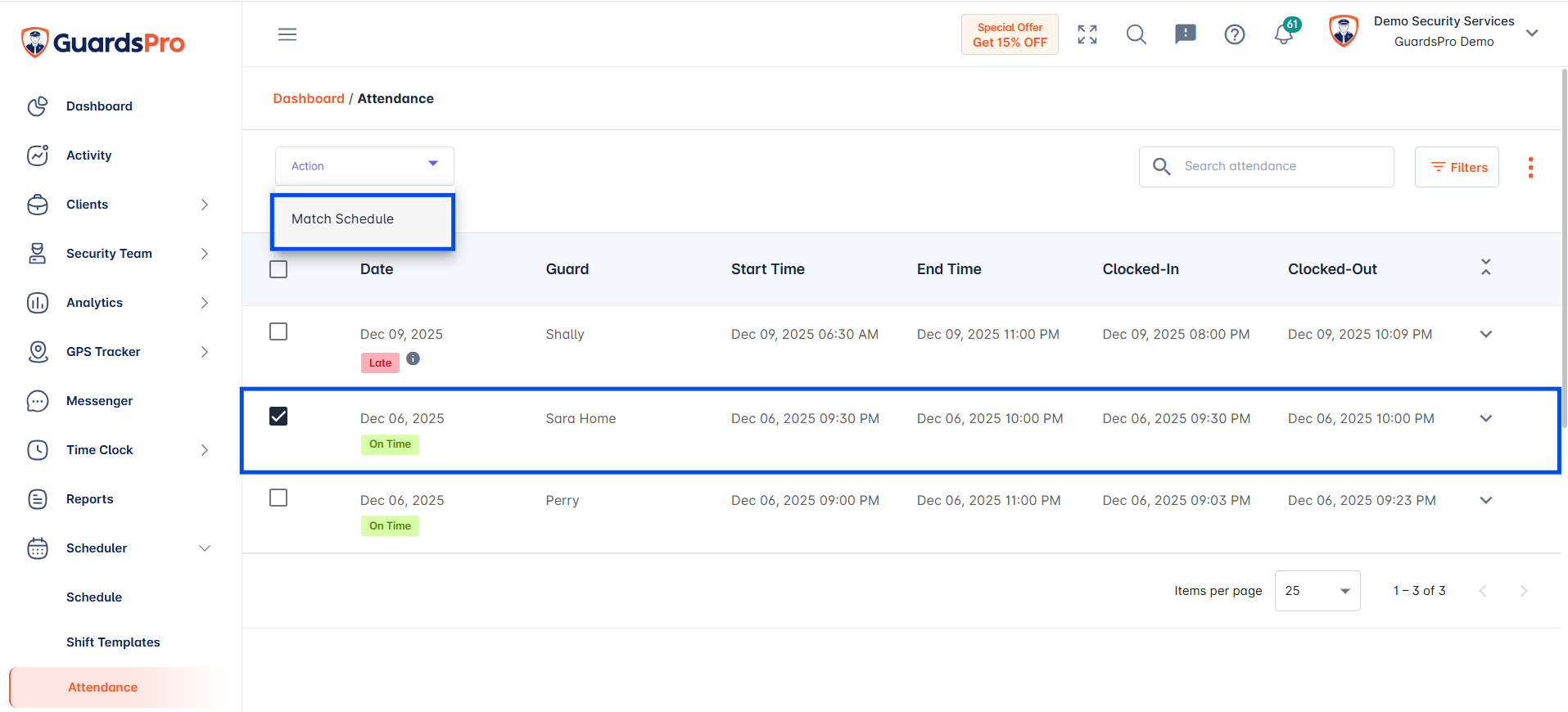Expand the Clients submenu chevron

coord(205,205)
